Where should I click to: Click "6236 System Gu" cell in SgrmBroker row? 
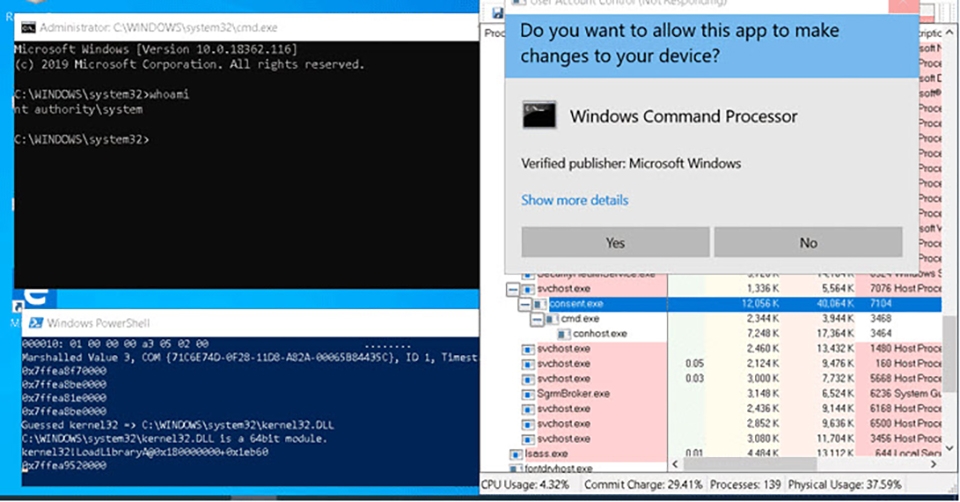click(906, 394)
